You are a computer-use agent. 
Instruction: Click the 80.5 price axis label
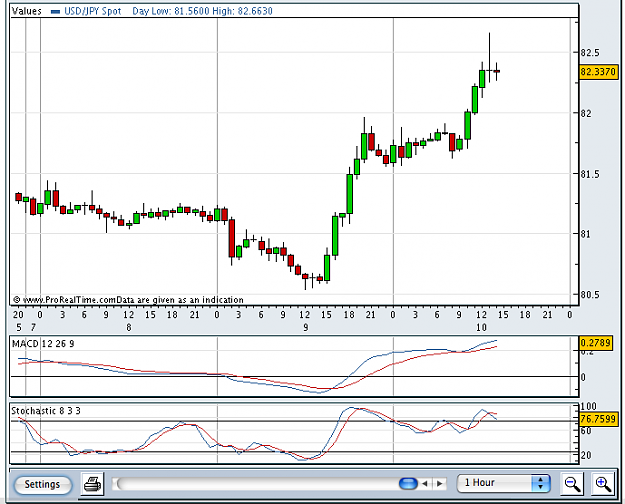pos(590,295)
